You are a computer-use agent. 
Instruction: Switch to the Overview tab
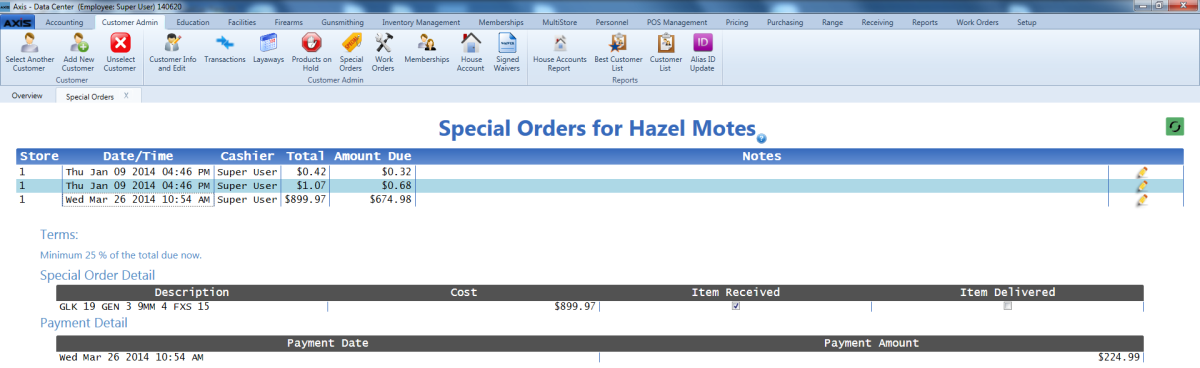27,96
